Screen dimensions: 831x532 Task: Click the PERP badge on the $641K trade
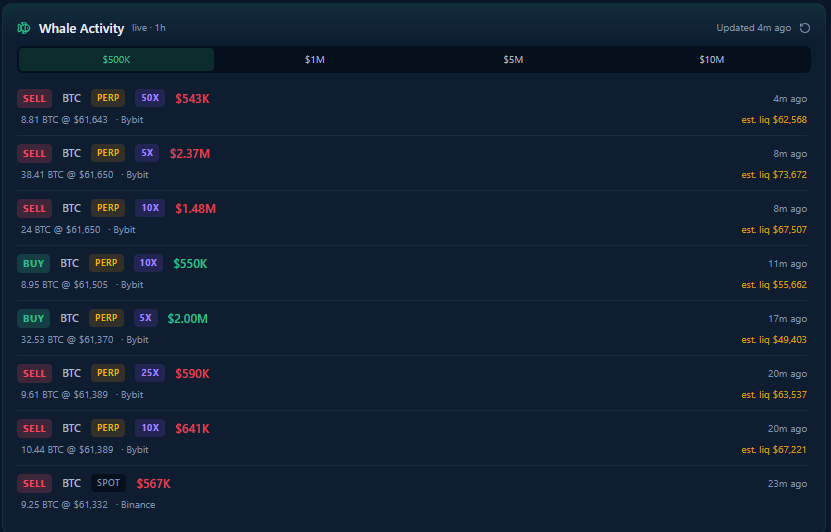(108, 429)
